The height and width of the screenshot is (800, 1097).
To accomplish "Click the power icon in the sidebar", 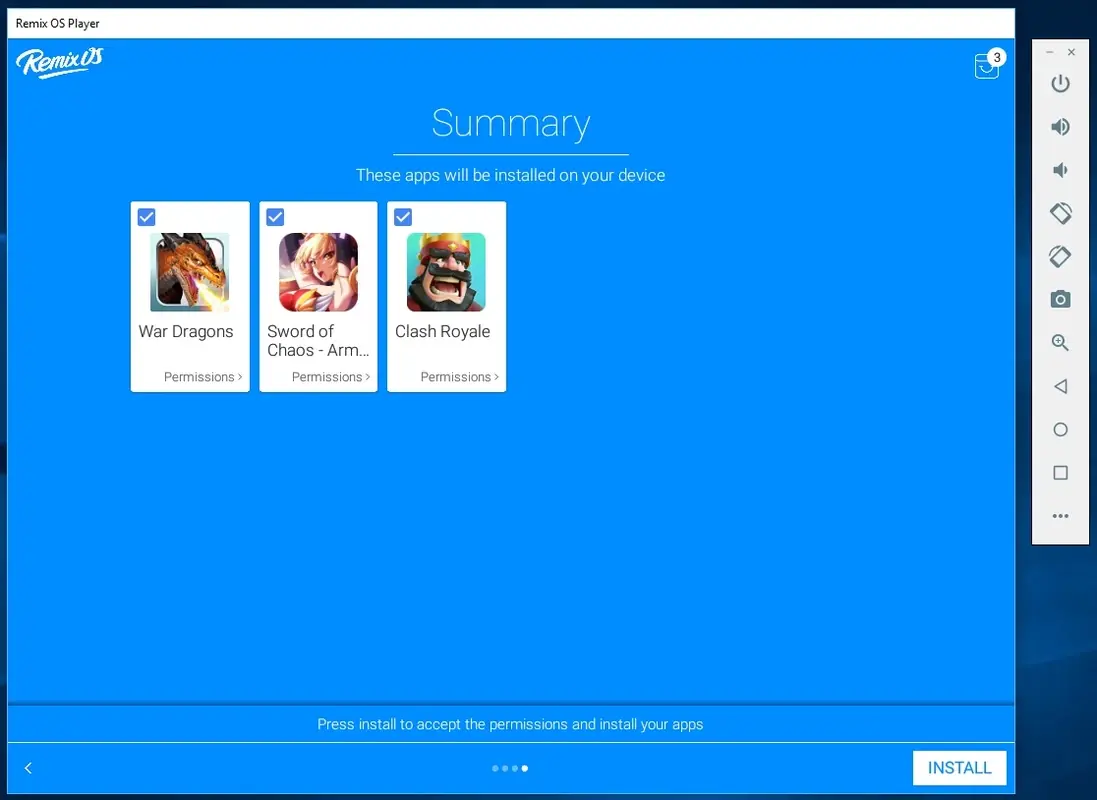I will pos(1060,84).
